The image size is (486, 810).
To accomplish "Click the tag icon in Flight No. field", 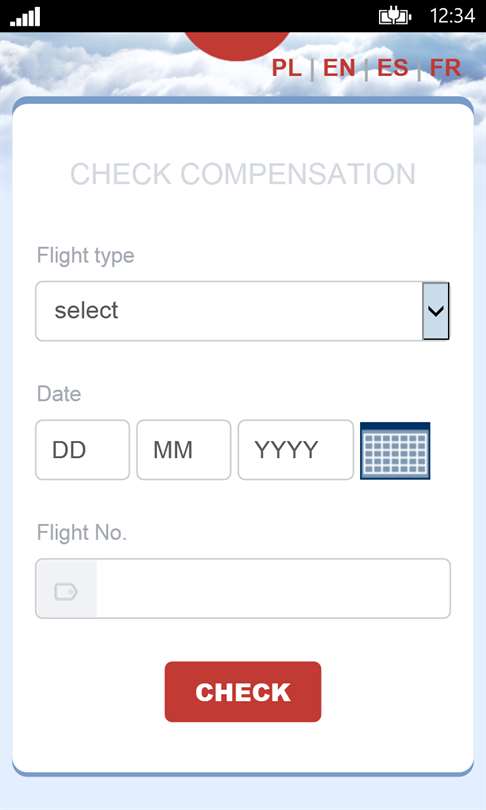I will pos(66,591).
